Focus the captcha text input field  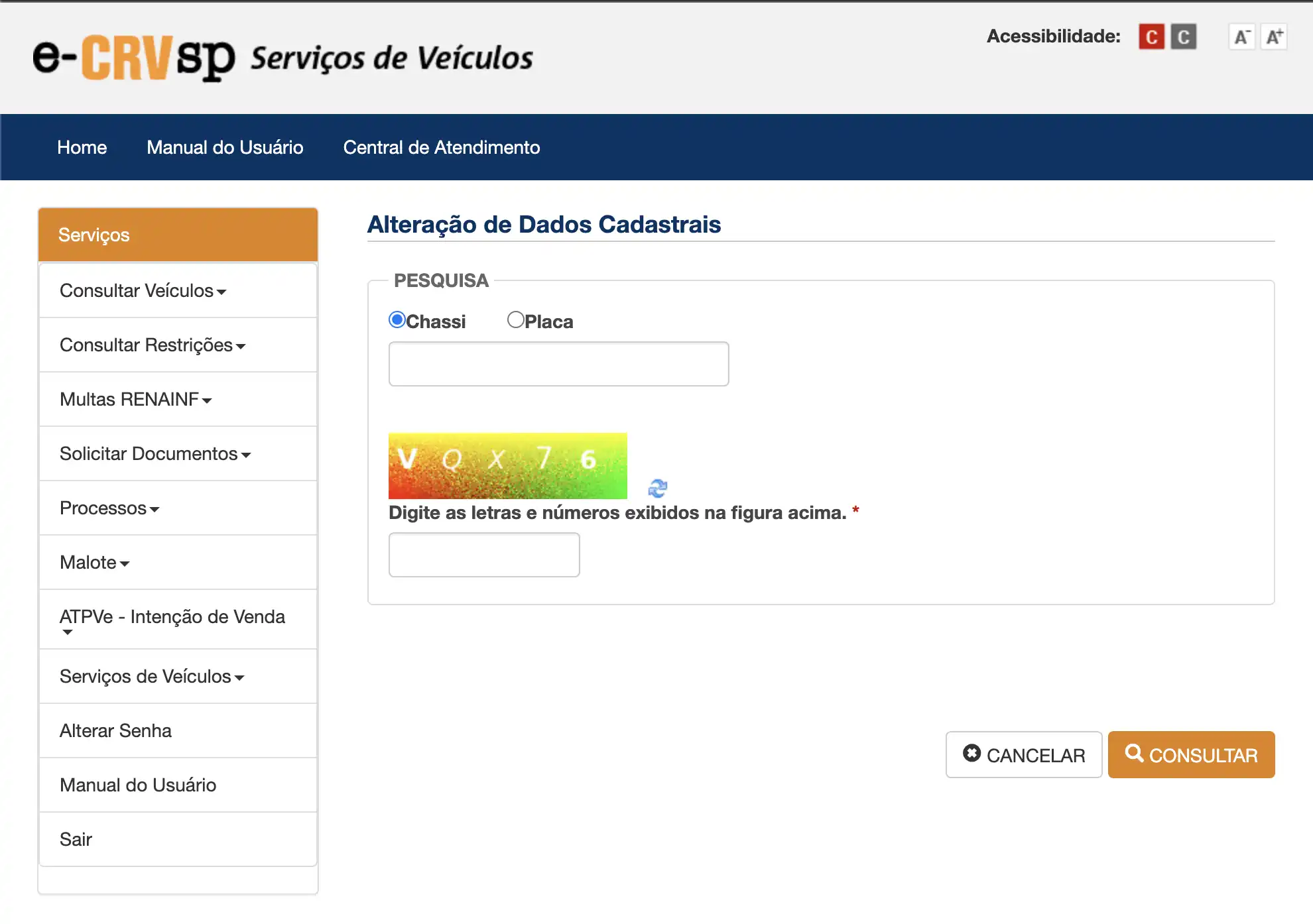coord(484,555)
